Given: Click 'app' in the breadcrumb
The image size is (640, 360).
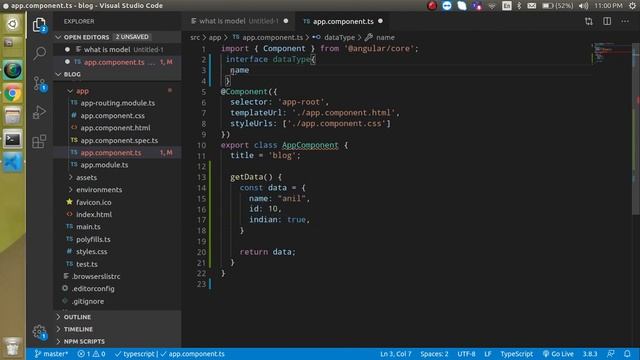Looking at the screenshot, I should (215, 38).
